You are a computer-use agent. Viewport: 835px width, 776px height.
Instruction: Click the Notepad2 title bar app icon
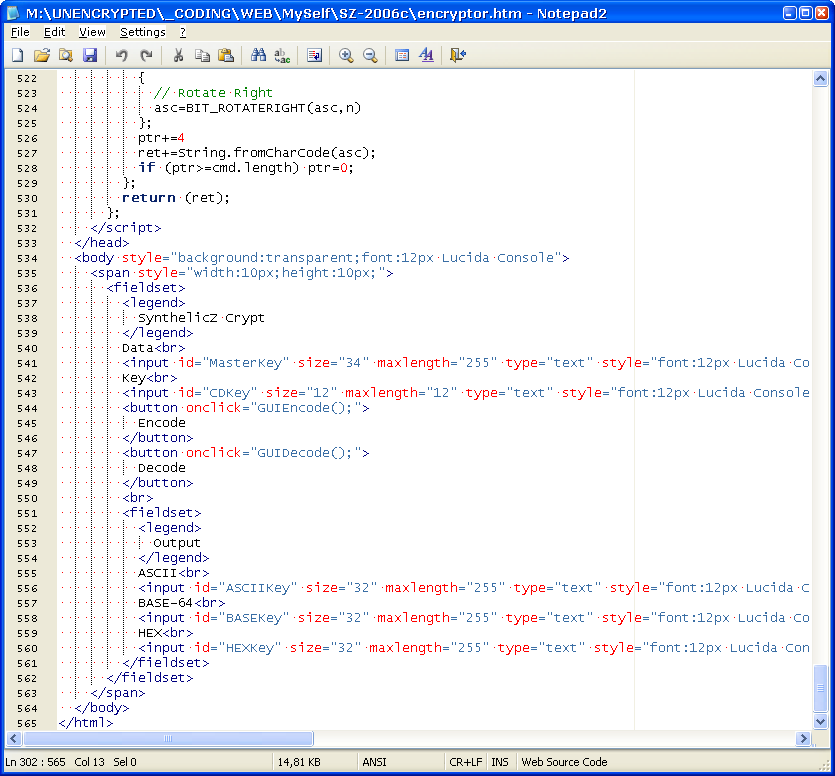pos(13,13)
